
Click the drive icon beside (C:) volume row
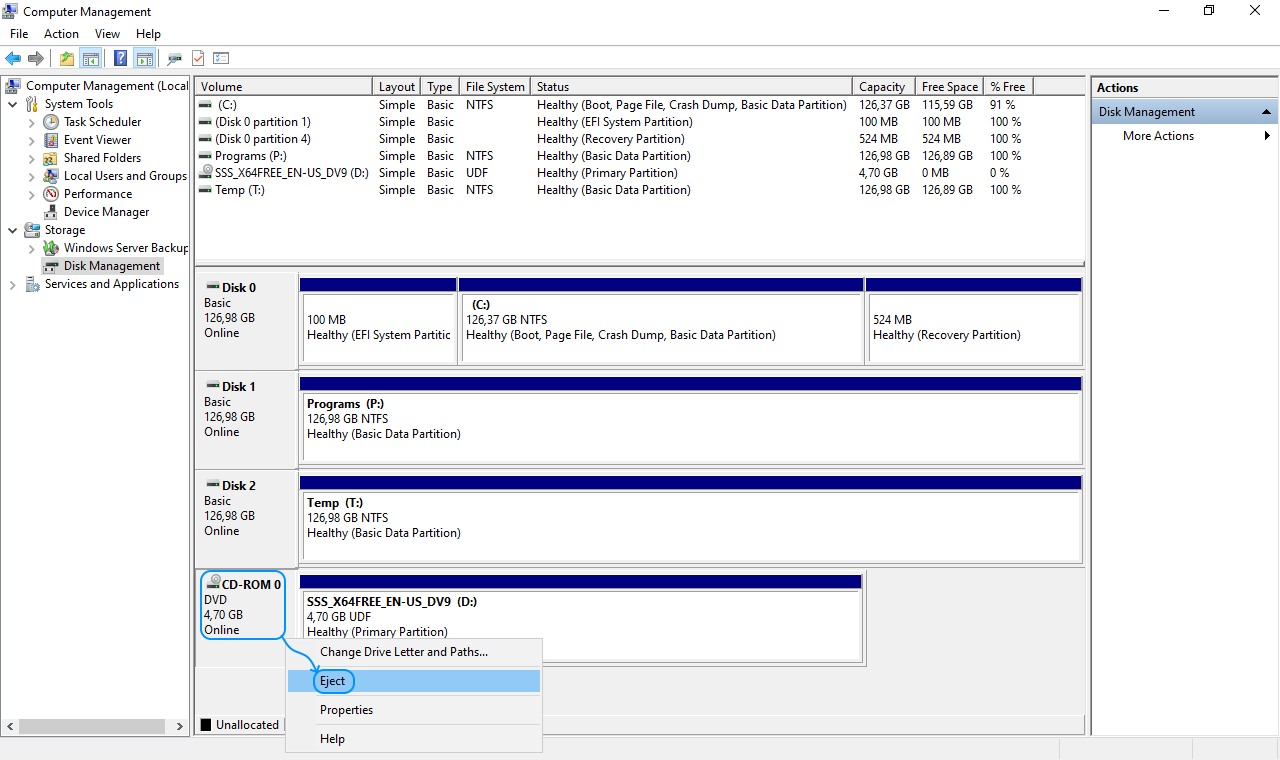[205, 104]
